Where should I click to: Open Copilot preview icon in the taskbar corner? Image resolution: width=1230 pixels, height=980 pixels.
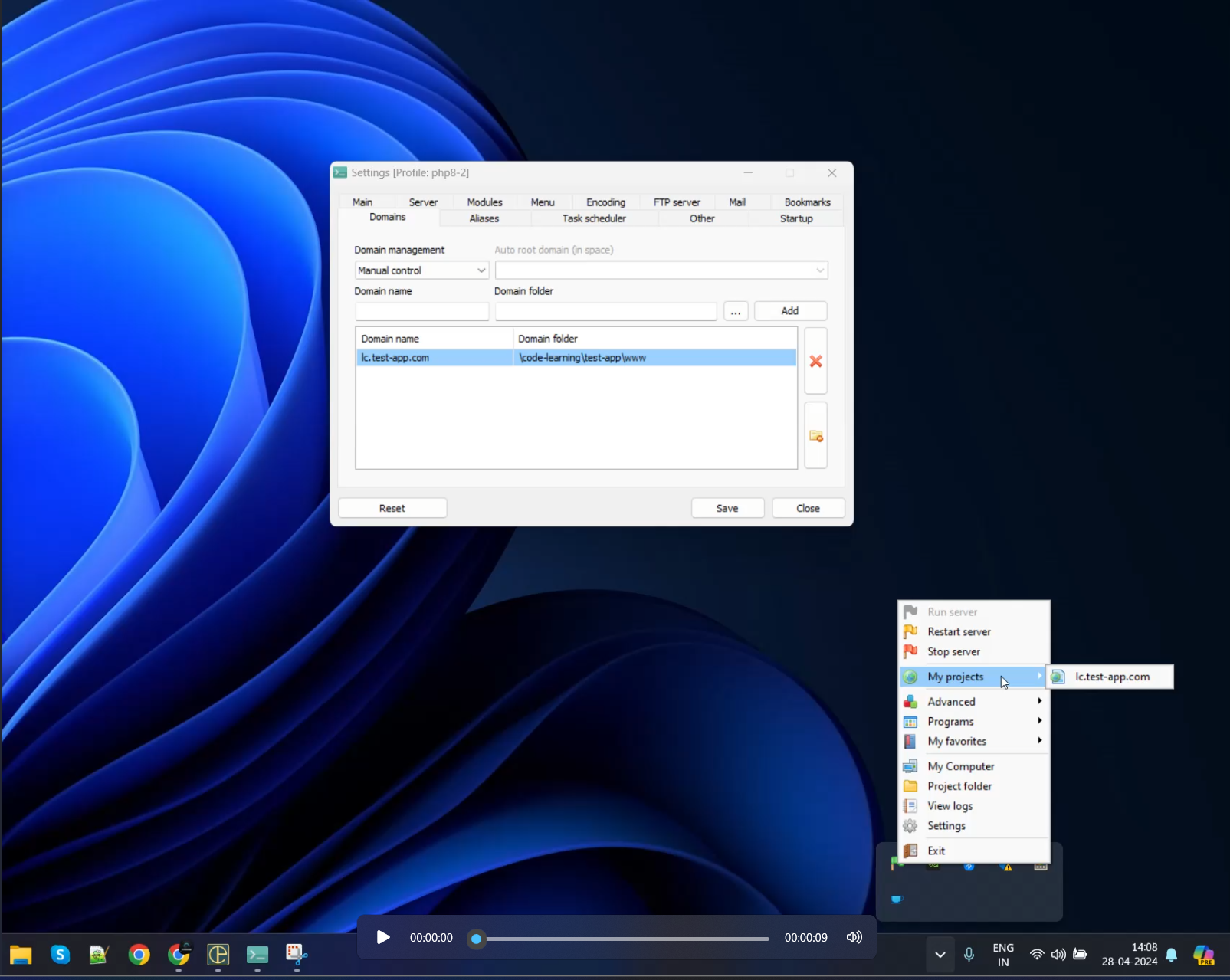pos(1204,955)
